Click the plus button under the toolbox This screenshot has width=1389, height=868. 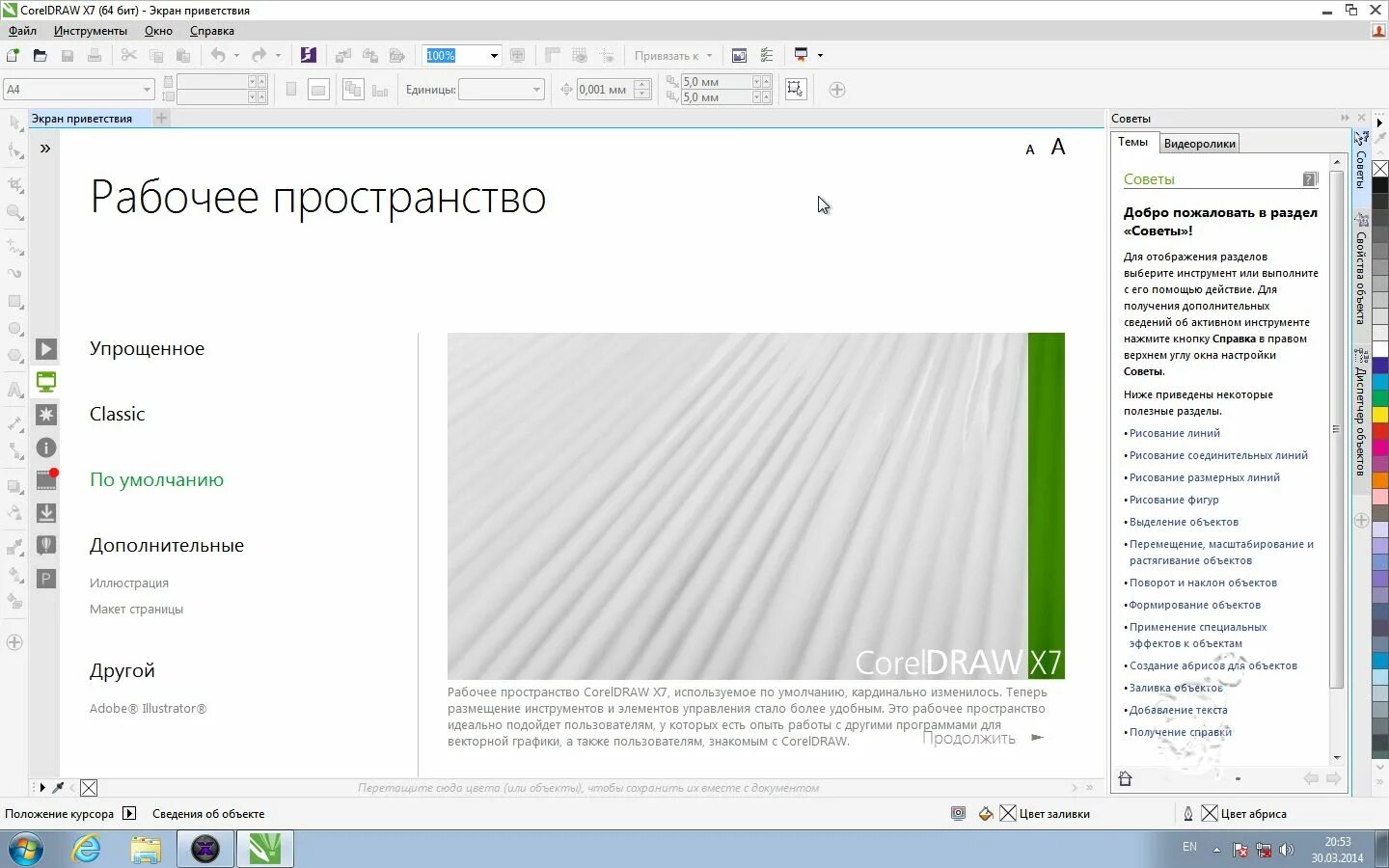tap(14, 642)
